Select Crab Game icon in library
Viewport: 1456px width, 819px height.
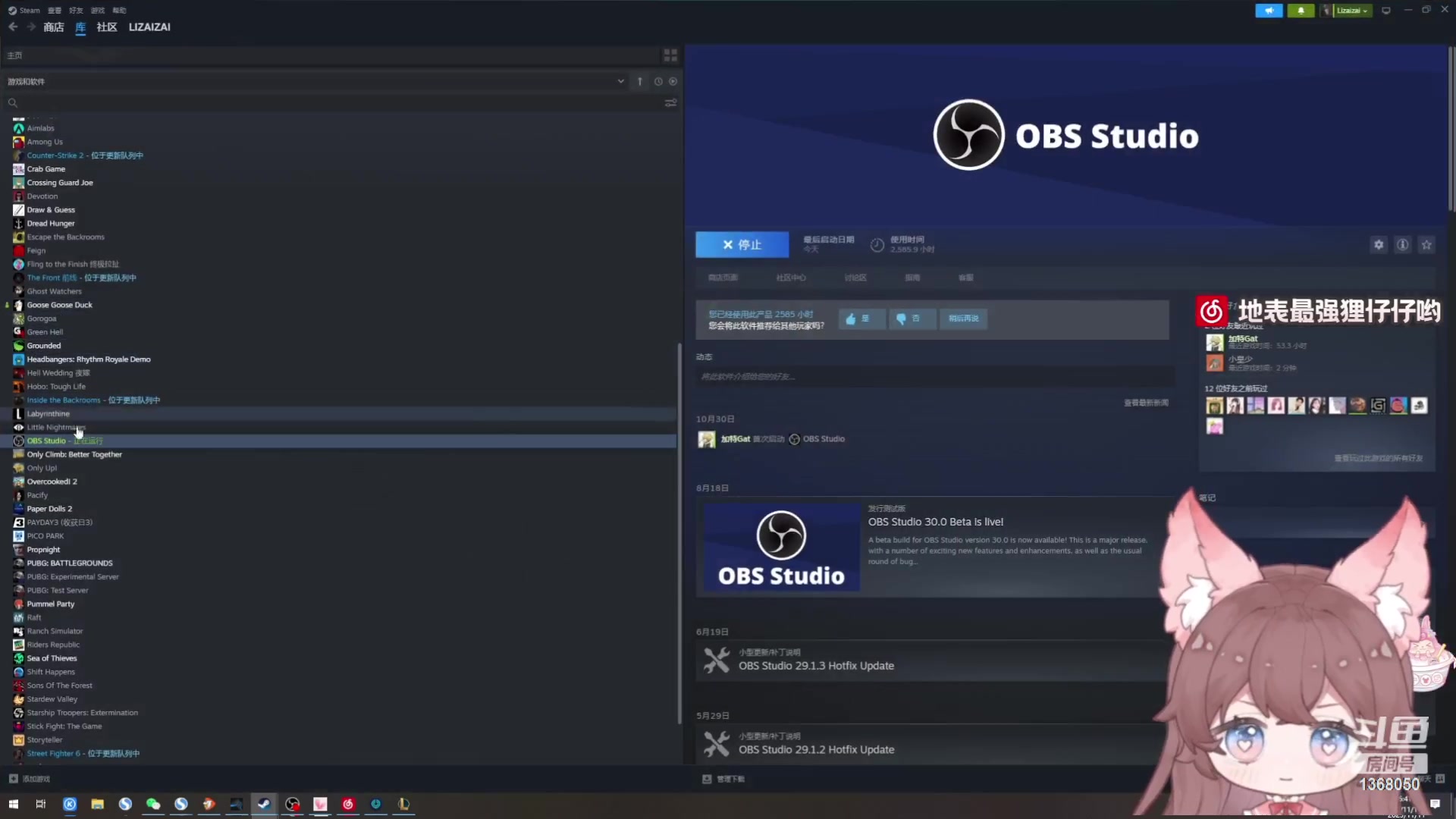pyautogui.click(x=19, y=169)
